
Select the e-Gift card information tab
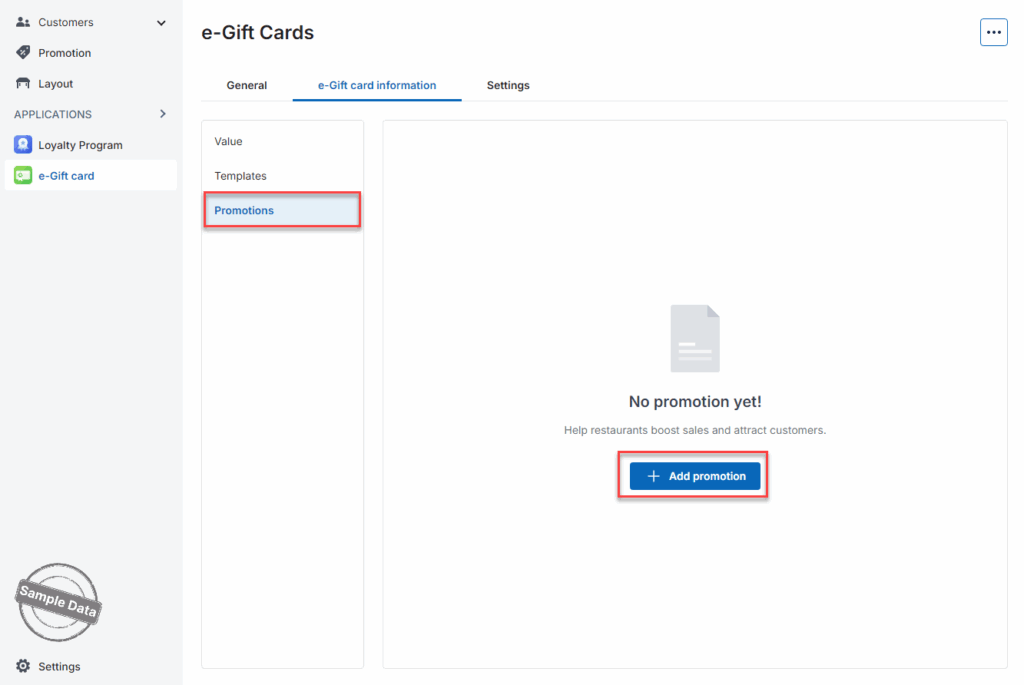[x=377, y=85]
